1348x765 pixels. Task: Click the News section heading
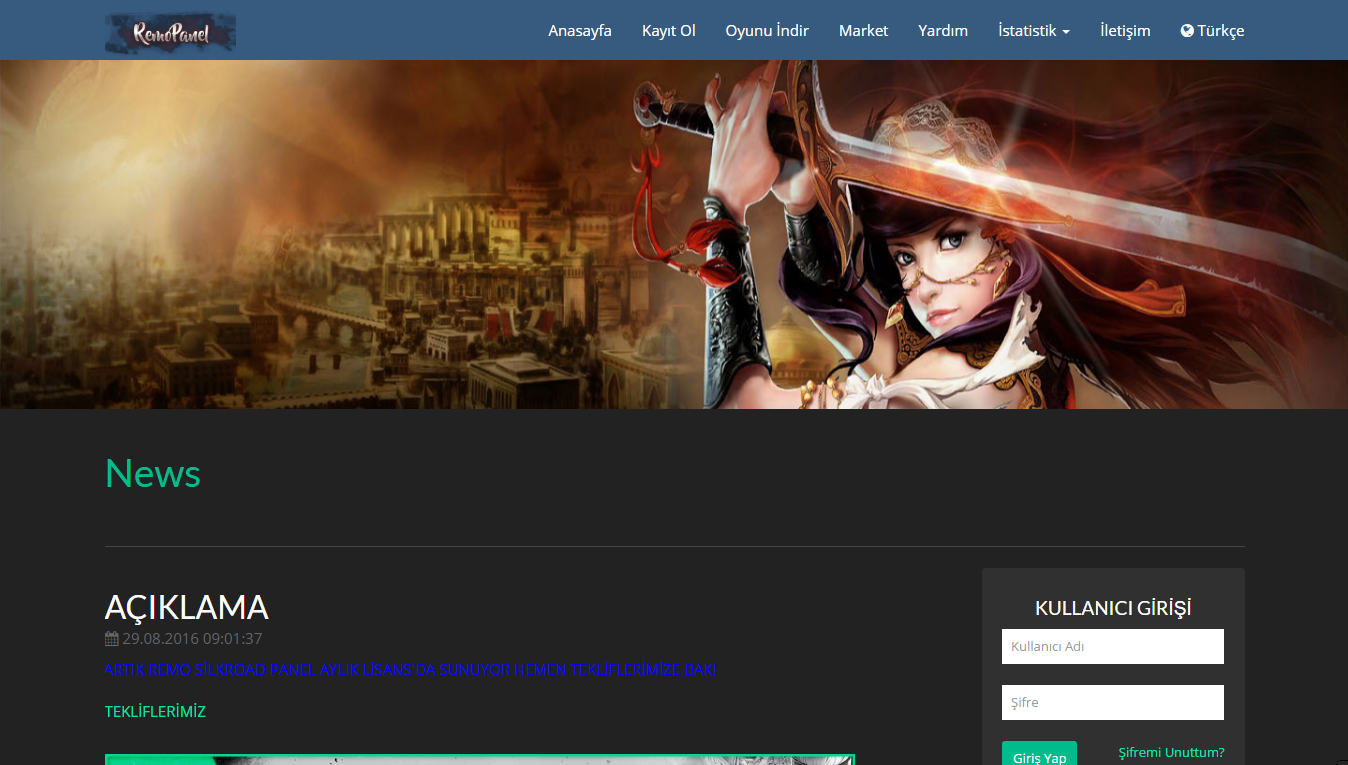pos(153,473)
